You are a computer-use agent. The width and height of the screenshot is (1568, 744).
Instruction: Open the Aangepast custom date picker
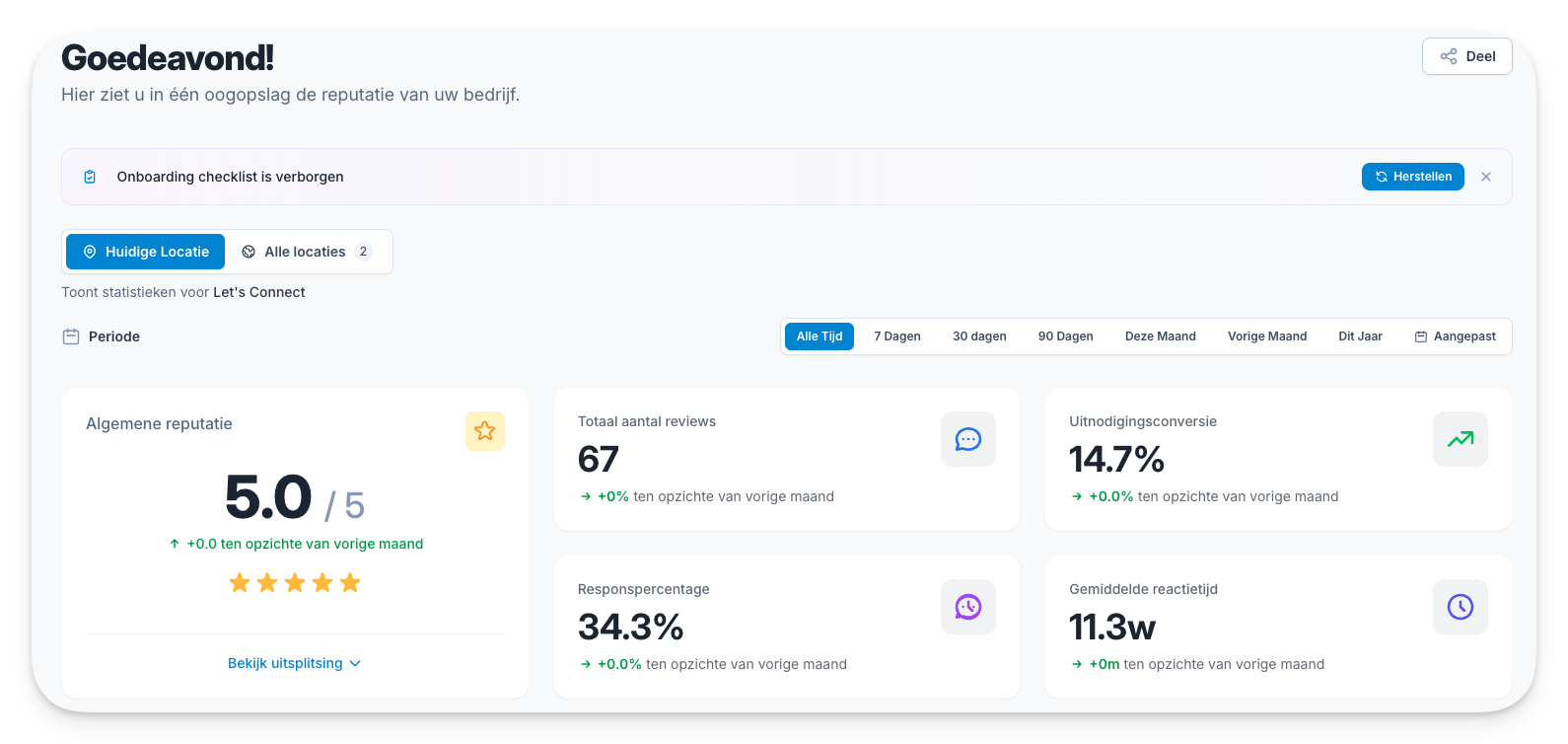(1455, 336)
